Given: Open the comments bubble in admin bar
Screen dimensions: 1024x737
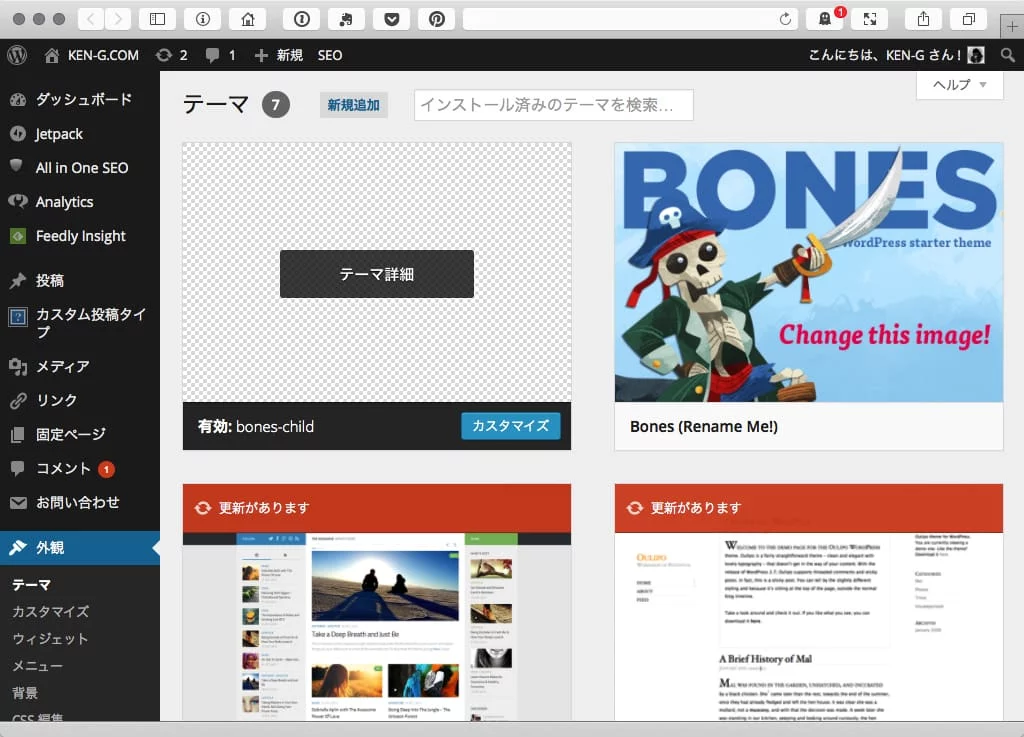Looking at the screenshot, I should pos(220,55).
